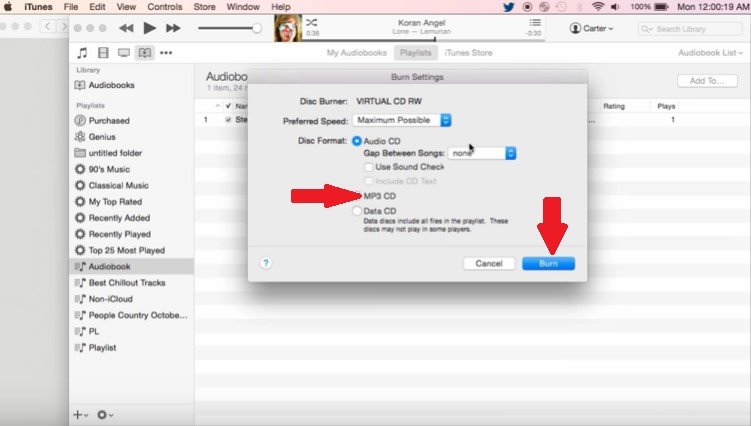
Task: Click the Twitter menu bar icon
Action: point(509,7)
